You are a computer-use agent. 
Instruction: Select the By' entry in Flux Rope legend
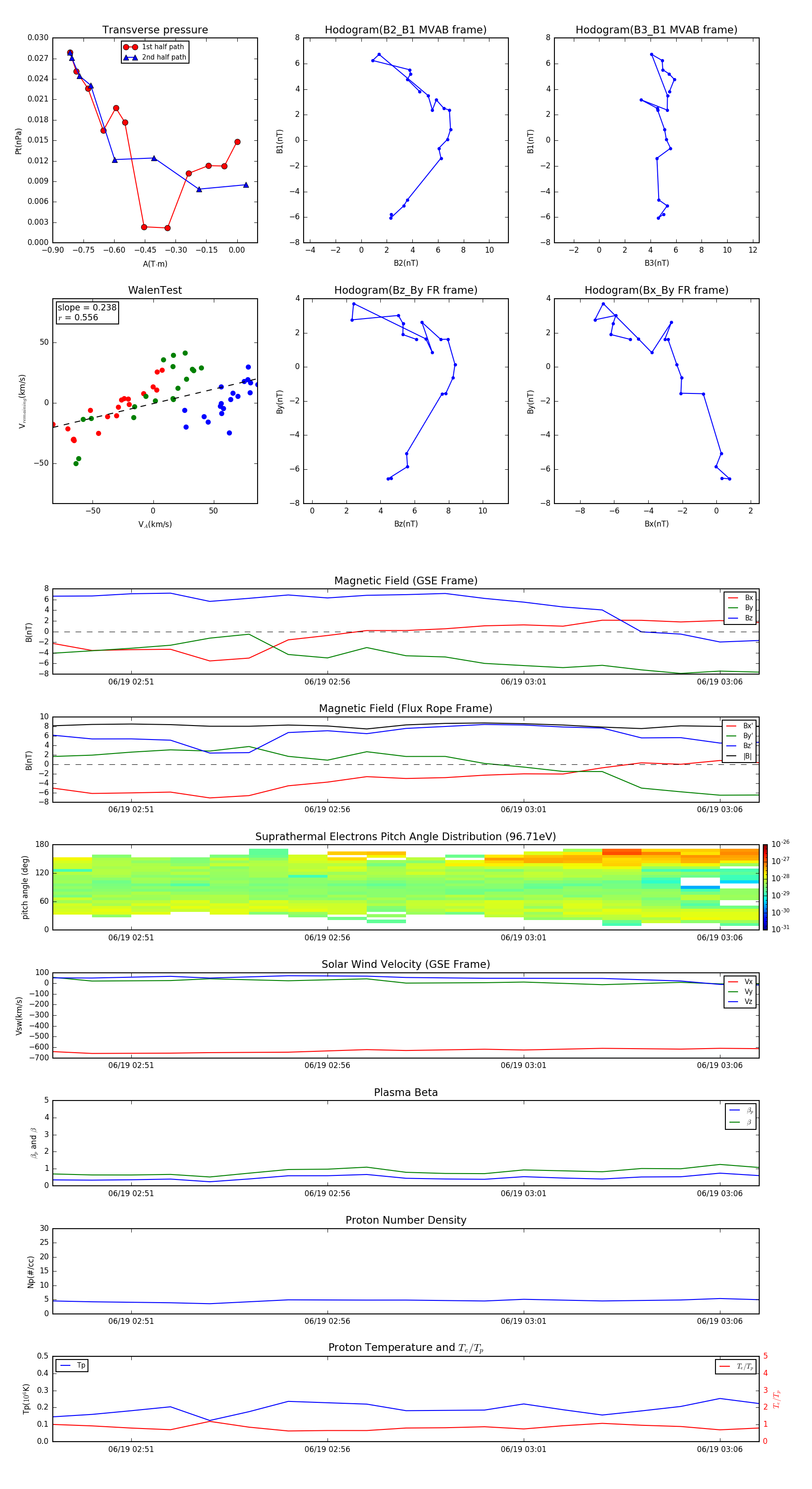(739, 736)
